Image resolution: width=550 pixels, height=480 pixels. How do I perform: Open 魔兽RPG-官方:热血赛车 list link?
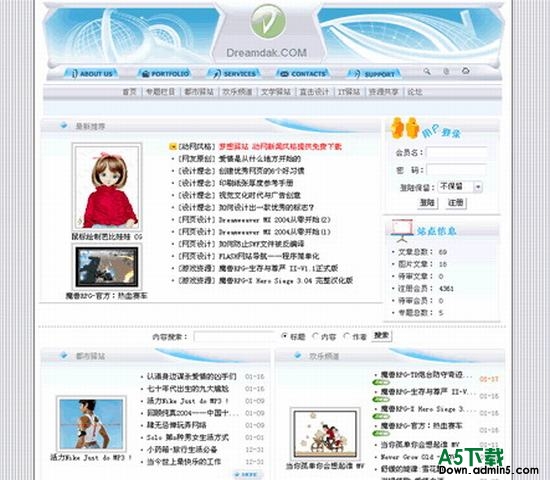click(x=422, y=426)
